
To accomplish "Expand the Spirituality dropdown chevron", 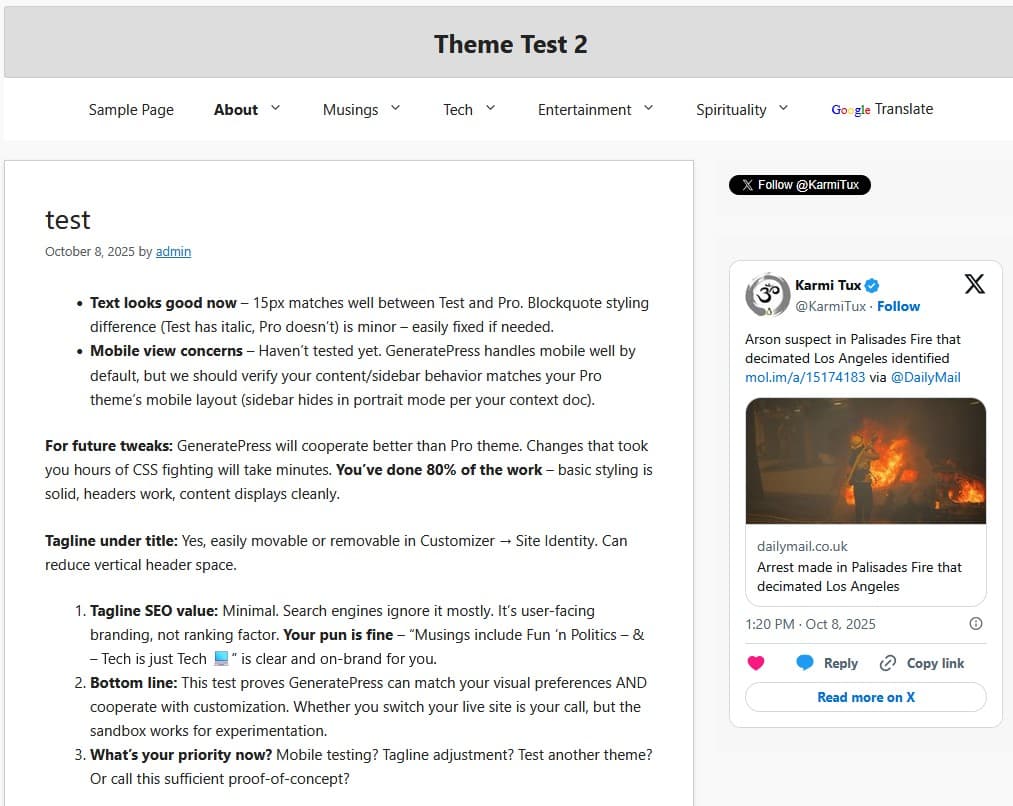I will (783, 108).
